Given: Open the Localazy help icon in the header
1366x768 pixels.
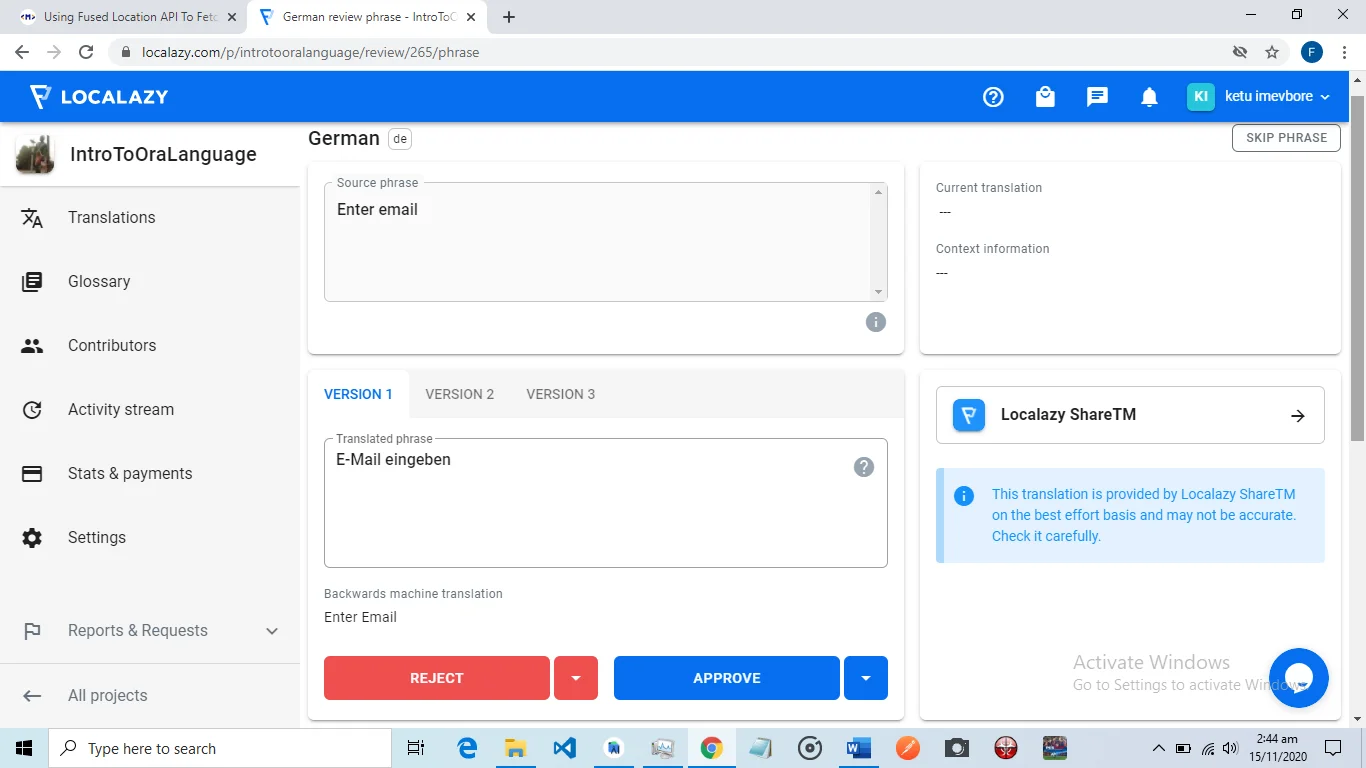Looking at the screenshot, I should coord(993,97).
